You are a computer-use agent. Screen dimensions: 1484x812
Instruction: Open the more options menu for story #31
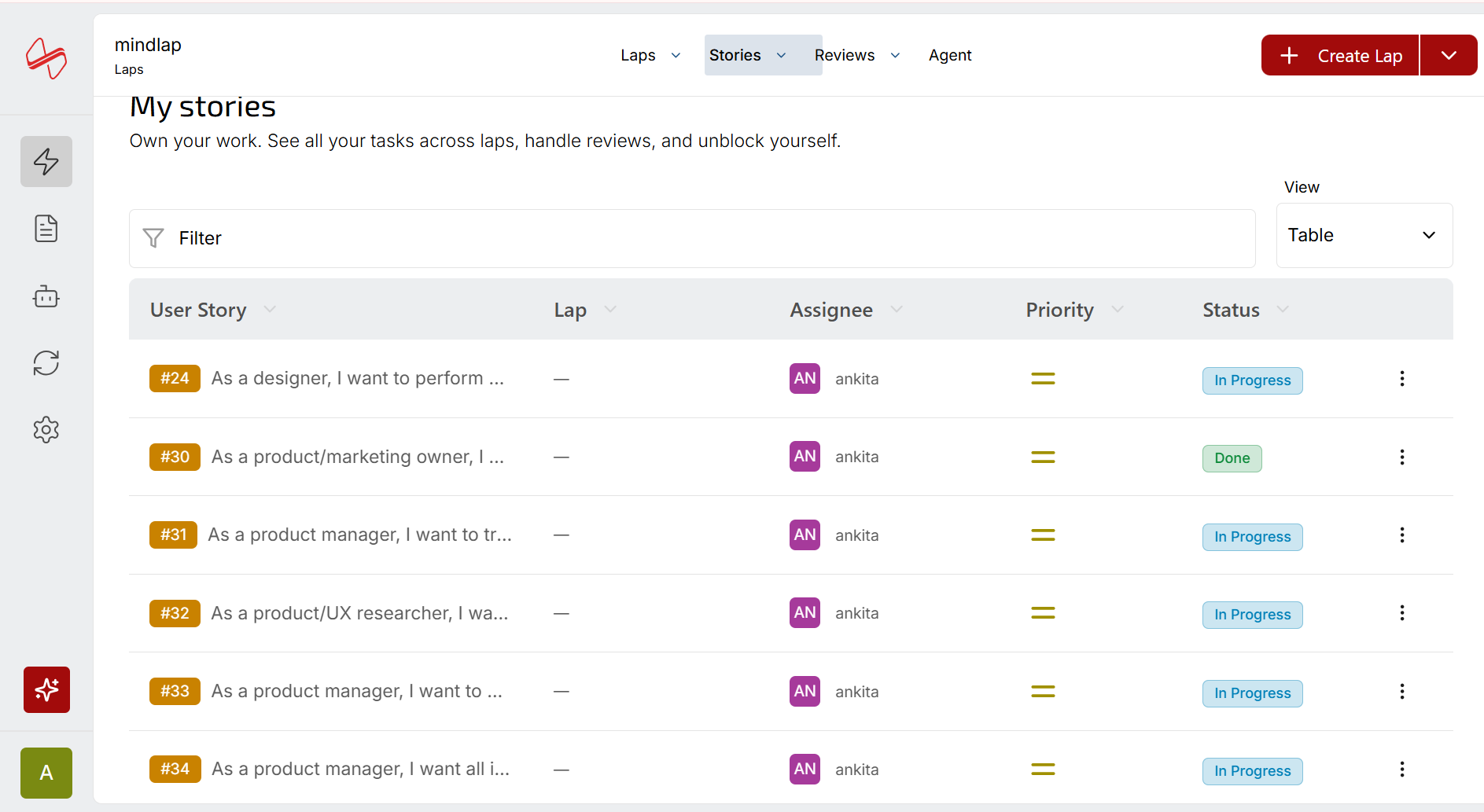pos(1401,535)
